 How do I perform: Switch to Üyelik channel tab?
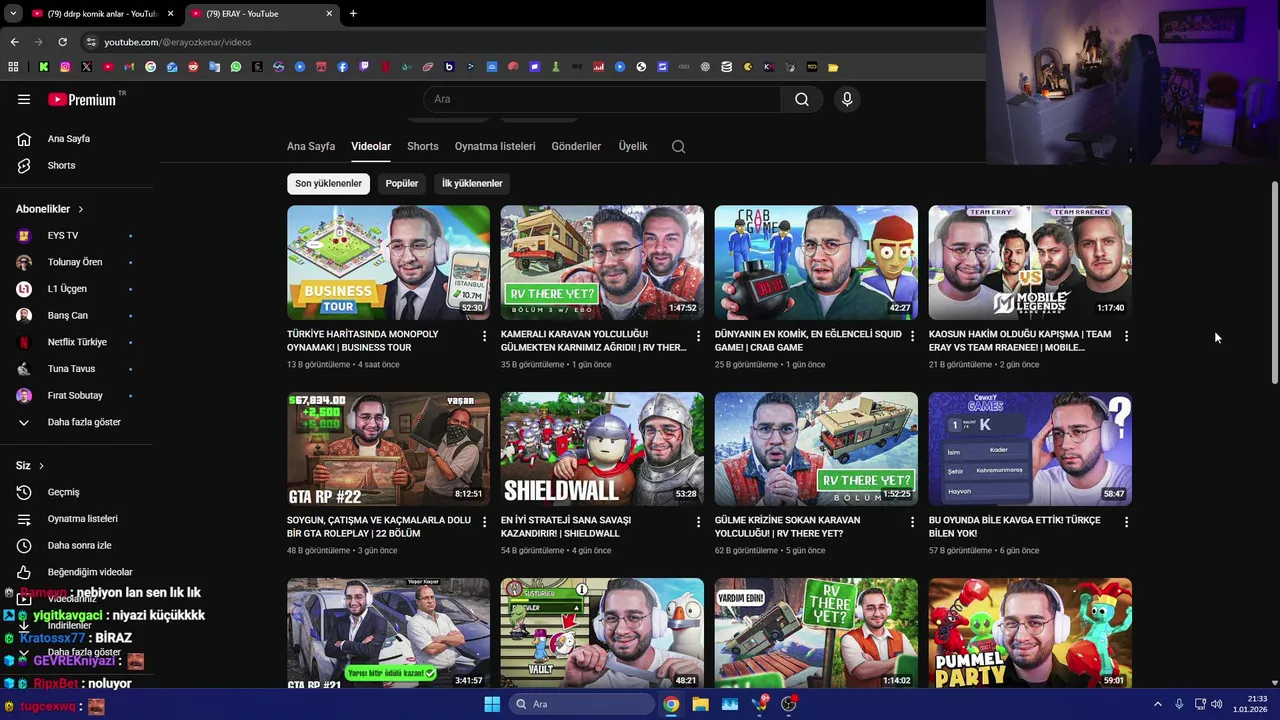coord(633,146)
